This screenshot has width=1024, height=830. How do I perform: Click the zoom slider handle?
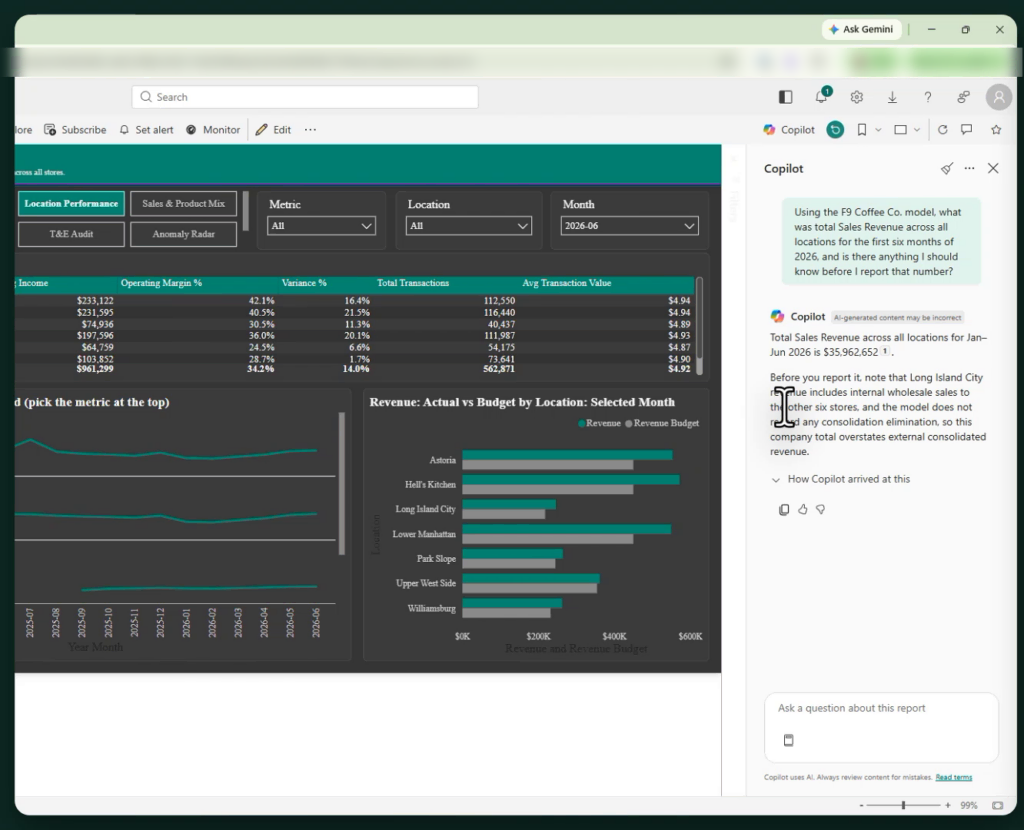[x=904, y=805]
